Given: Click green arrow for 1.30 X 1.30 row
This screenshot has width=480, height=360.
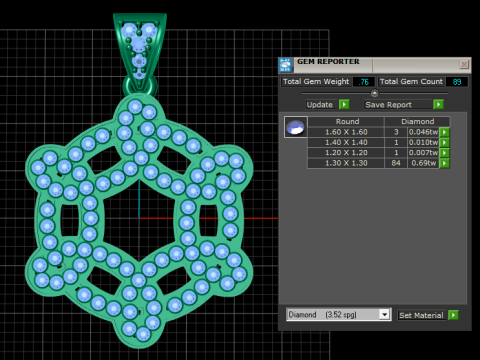Looking at the screenshot, I should (444, 163).
